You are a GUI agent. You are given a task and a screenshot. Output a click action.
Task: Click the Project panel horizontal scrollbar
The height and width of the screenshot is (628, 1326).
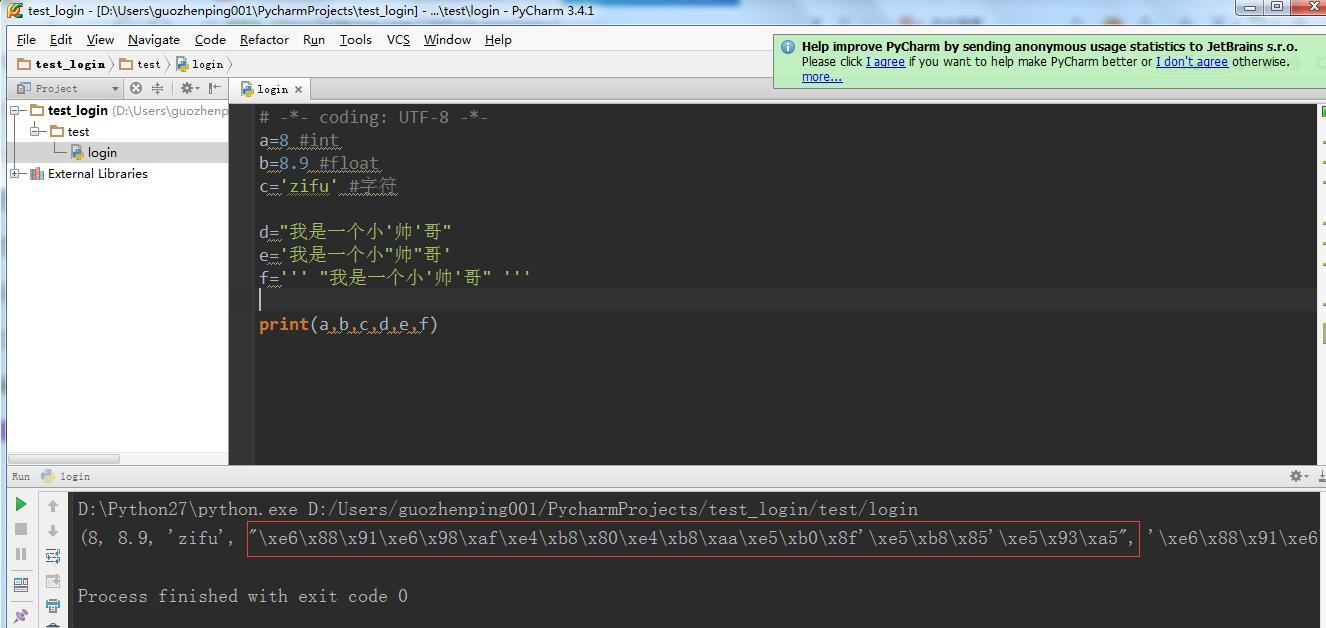point(64,459)
